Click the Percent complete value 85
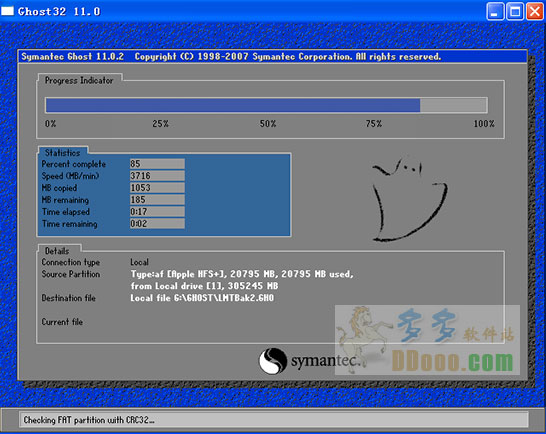Viewport: 546px width, 434px height. pos(157,164)
